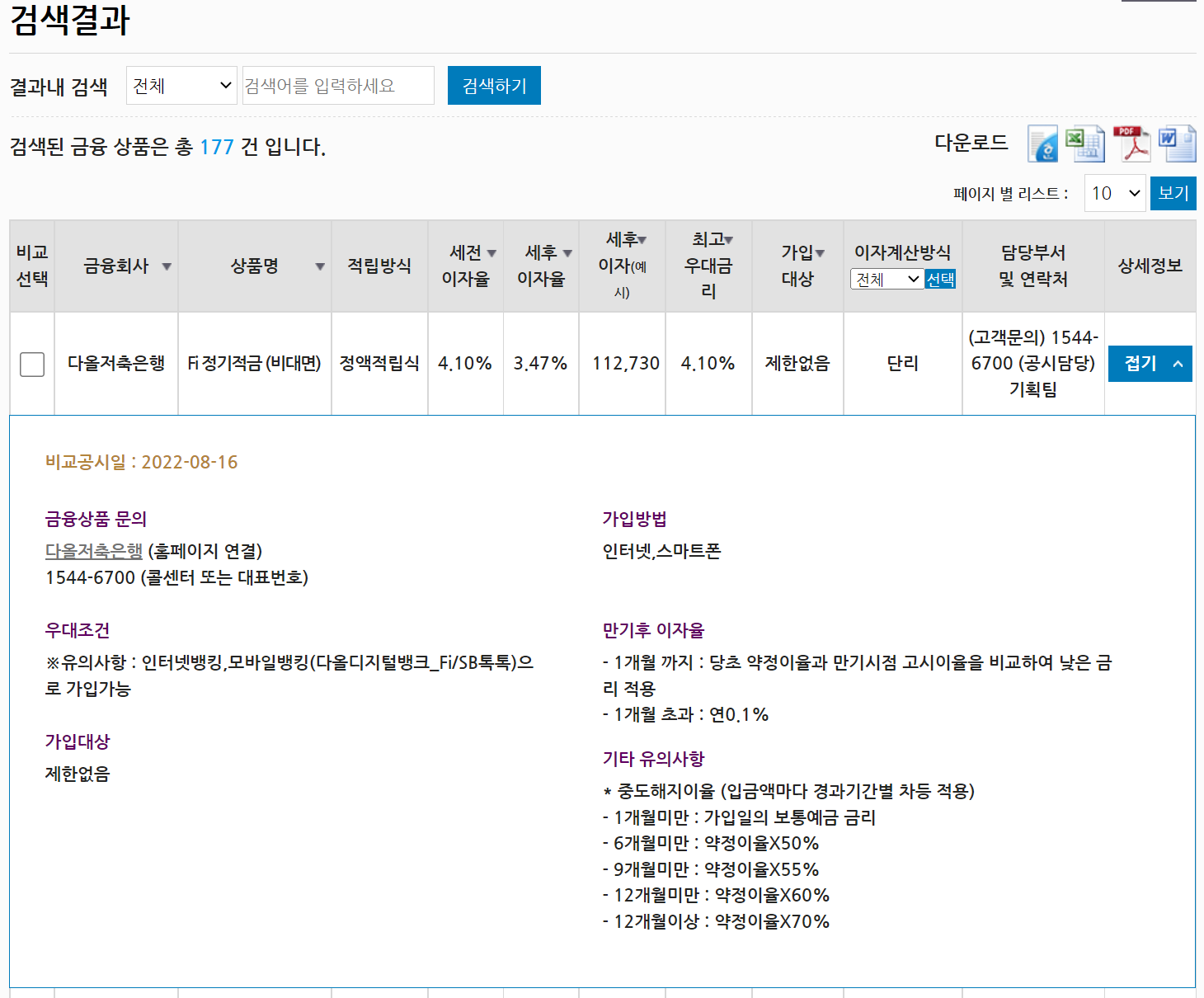Viewport: 1204px width, 998px height.
Task: Sort by 세후 이자(예시) arrow
Action: click(x=642, y=240)
